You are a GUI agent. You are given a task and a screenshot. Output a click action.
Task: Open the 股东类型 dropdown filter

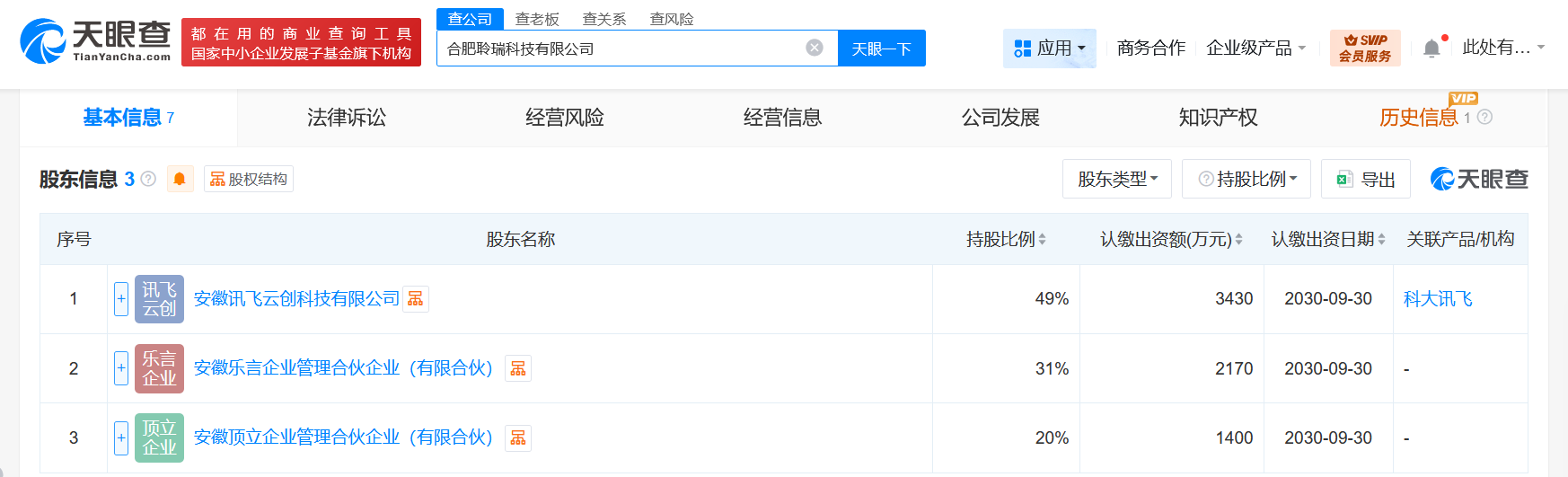coord(1117,179)
